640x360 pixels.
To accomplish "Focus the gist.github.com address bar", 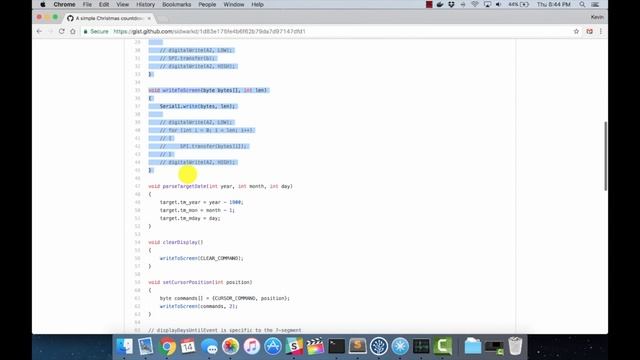I will [209, 31].
